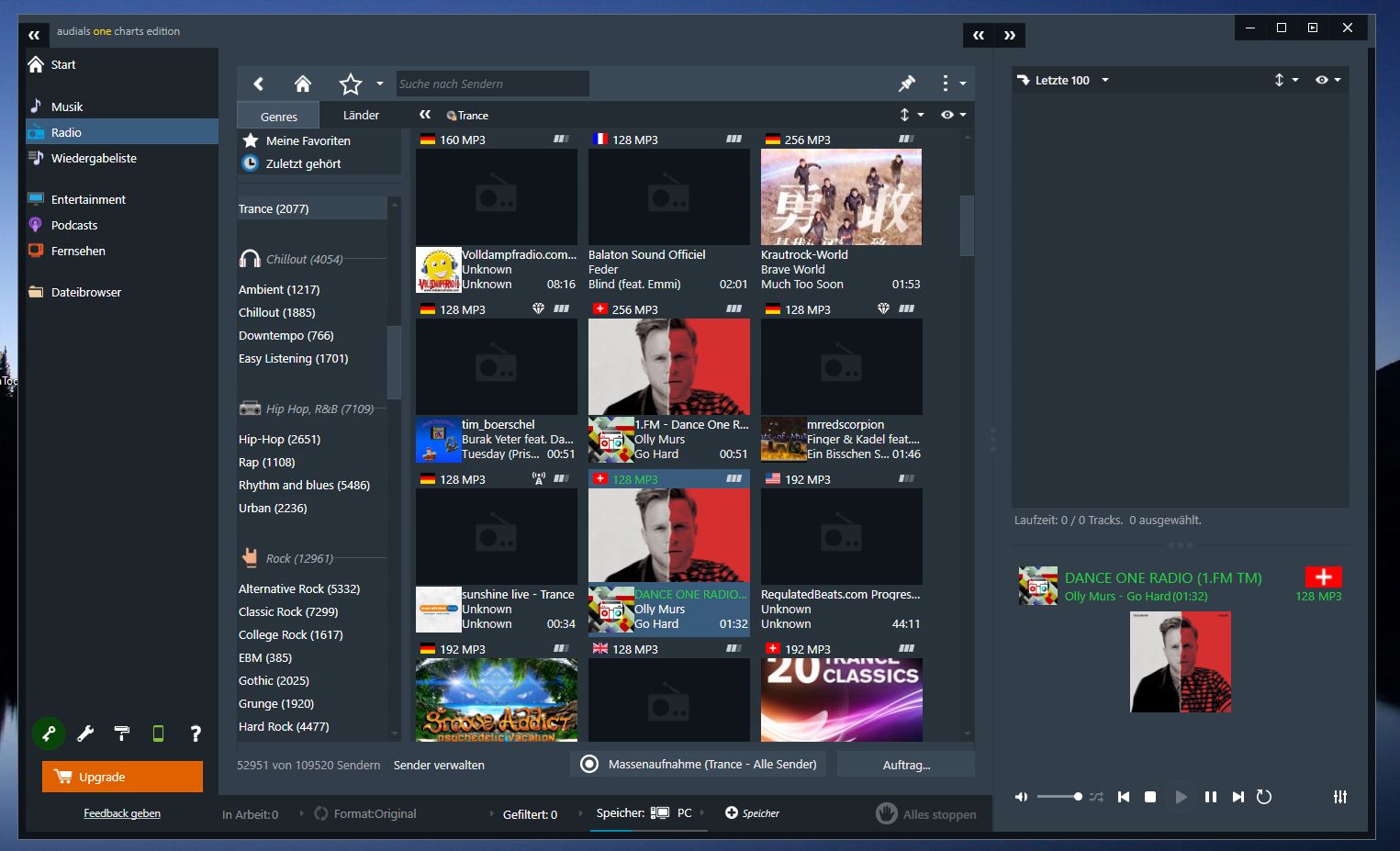Toggle the shuffle icon
1400x851 pixels.
click(x=1097, y=797)
